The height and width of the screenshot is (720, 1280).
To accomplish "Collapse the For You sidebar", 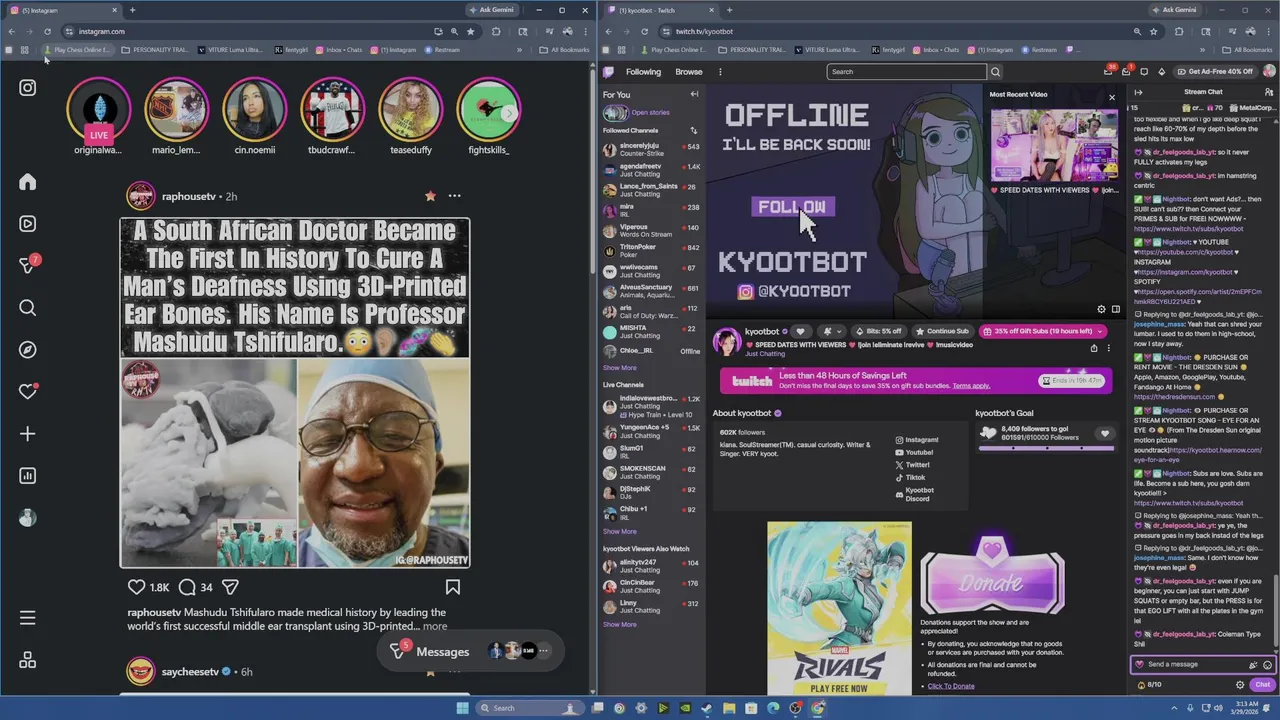I will tap(694, 94).
